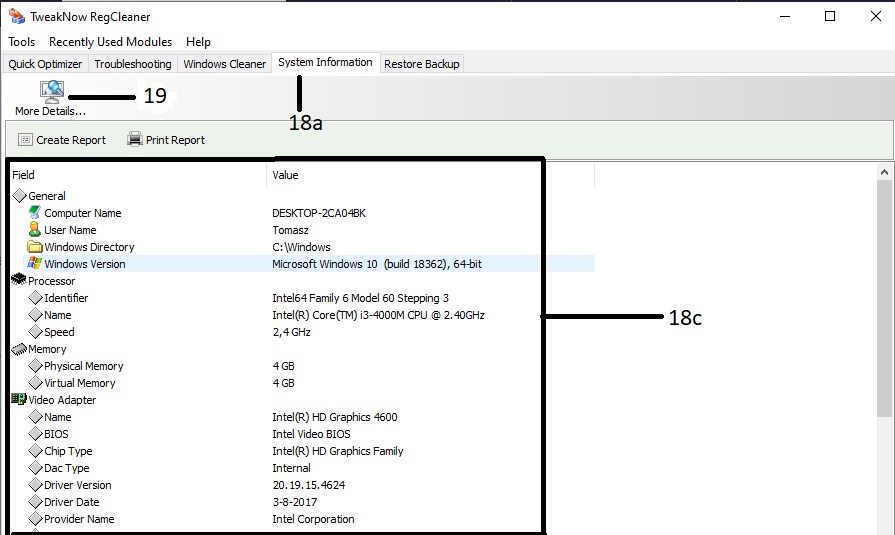Select the System Information tab
Image resolution: width=895 pixels, height=535 pixels.
point(325,62)
